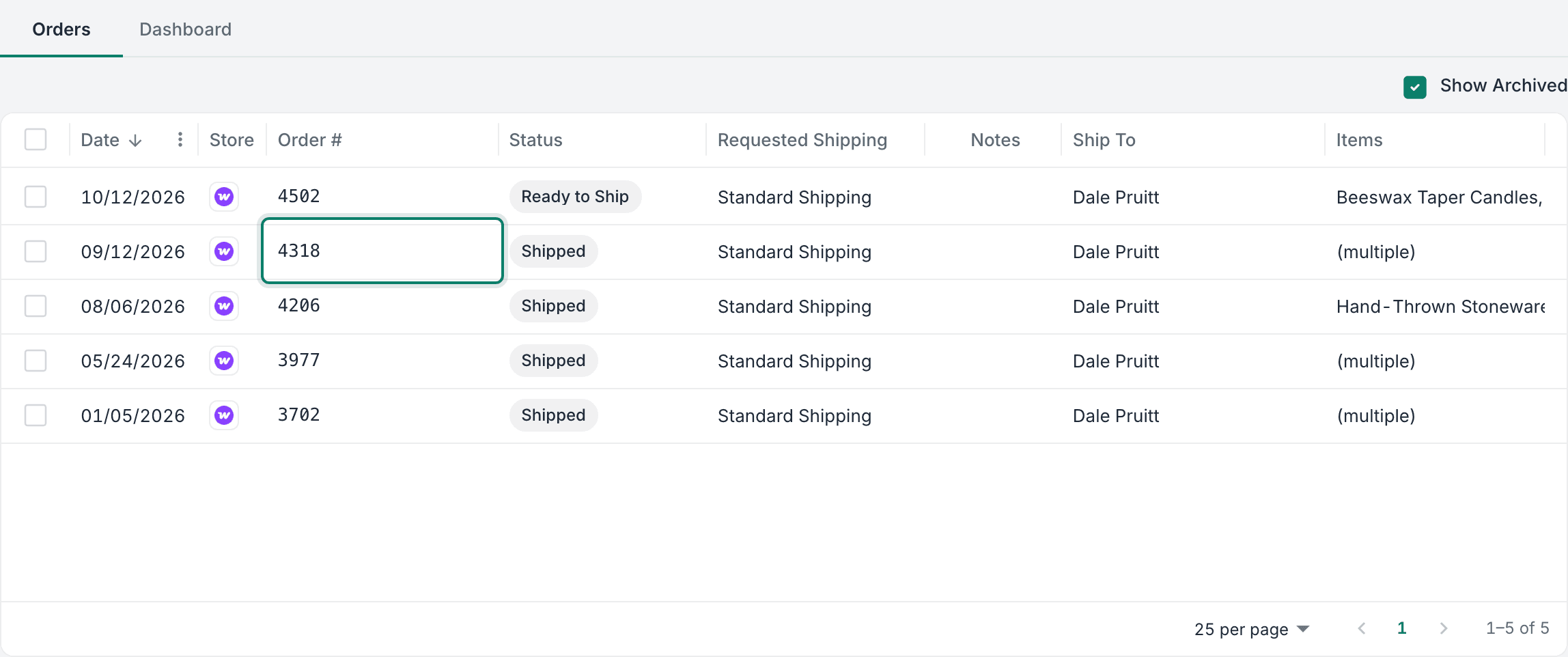Select the checkbox for order 4206

coord(36,306)
